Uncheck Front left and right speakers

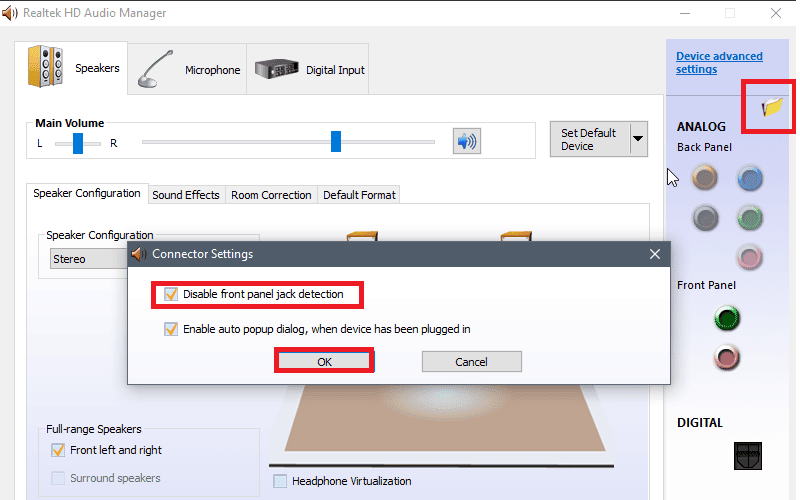point(58,450)
